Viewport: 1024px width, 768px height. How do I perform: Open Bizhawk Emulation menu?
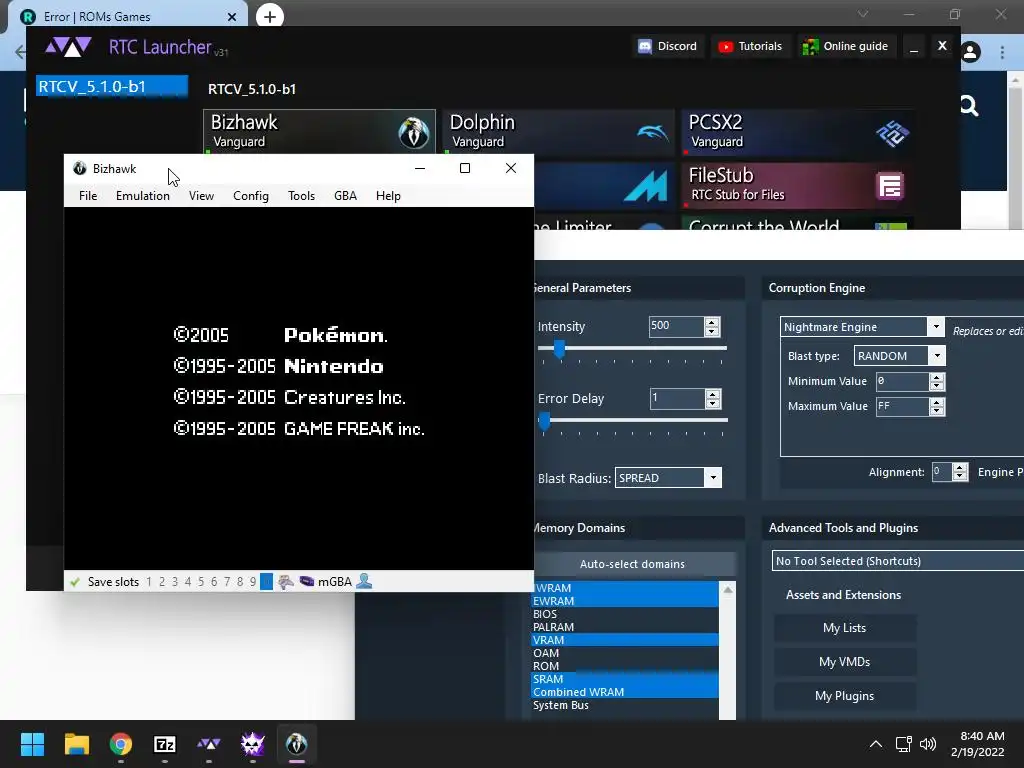coord(142,196)
